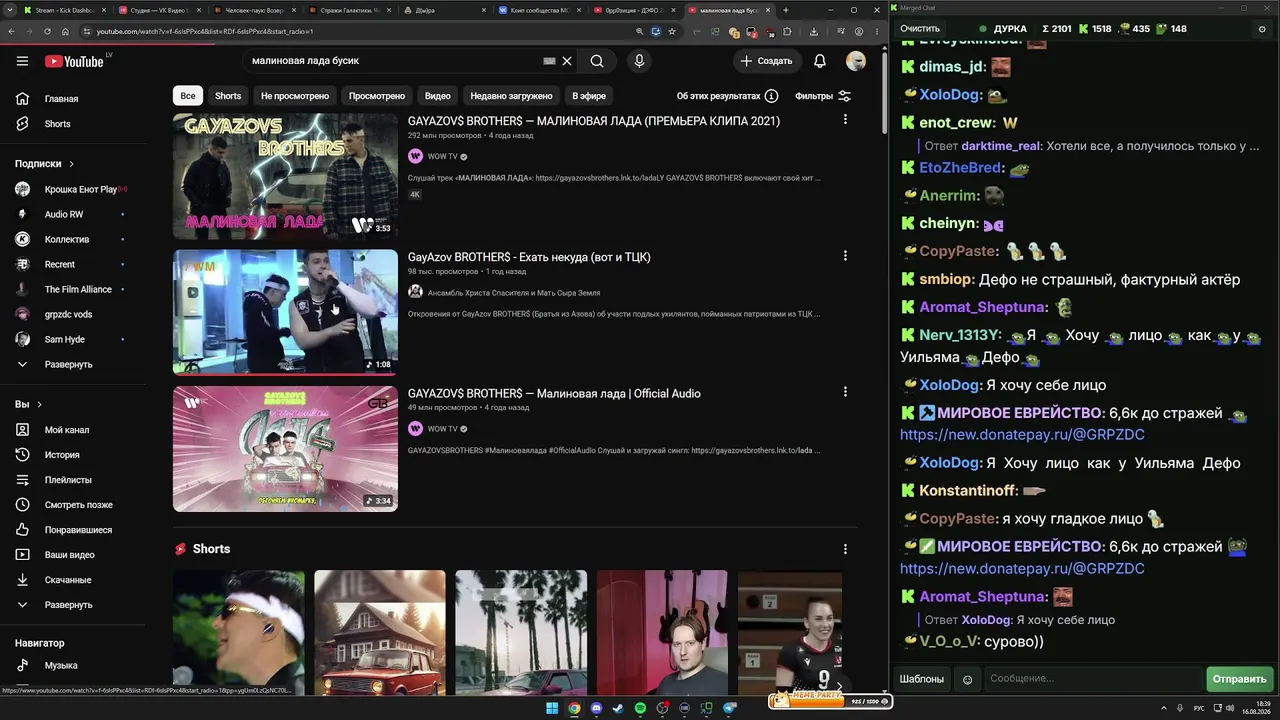
Task: Switch to 'Клип сообщества' browser tab
Action: (540, 10)
